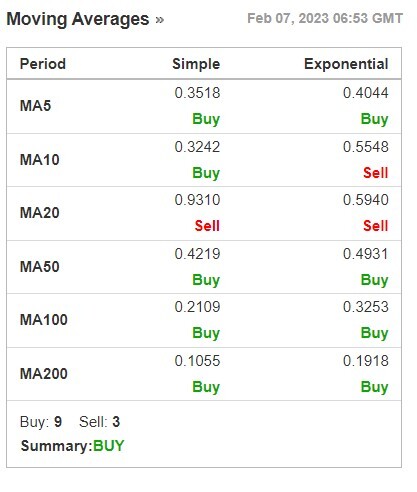Image resolution: width=417 pixels, height=492 pixels.
Task: Open the Moving Averages heading link
Action: click(x=78, y=19)
